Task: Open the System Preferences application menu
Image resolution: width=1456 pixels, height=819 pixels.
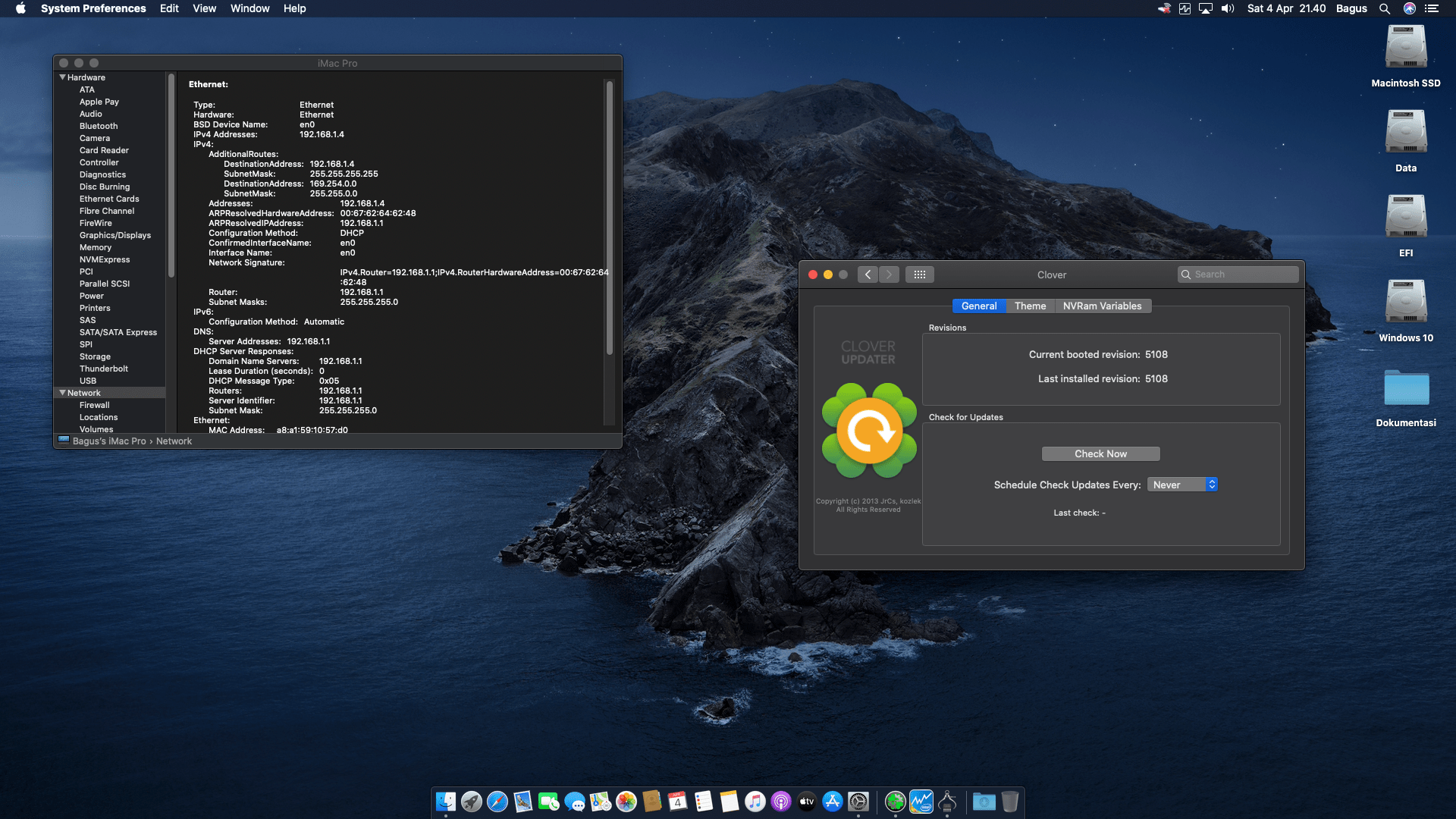Action: pos(93,8)
